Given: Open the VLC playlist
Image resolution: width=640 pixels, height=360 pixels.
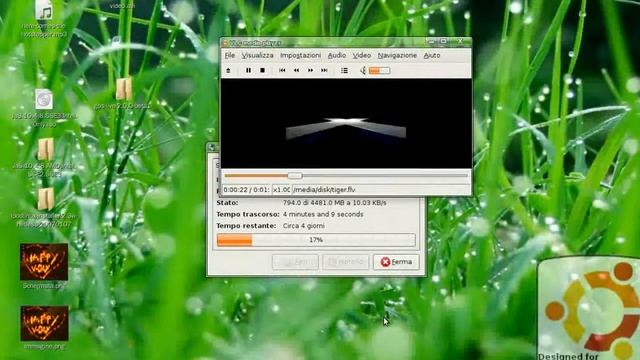Looking at the screenshot, I should click(x=344, y=71).
